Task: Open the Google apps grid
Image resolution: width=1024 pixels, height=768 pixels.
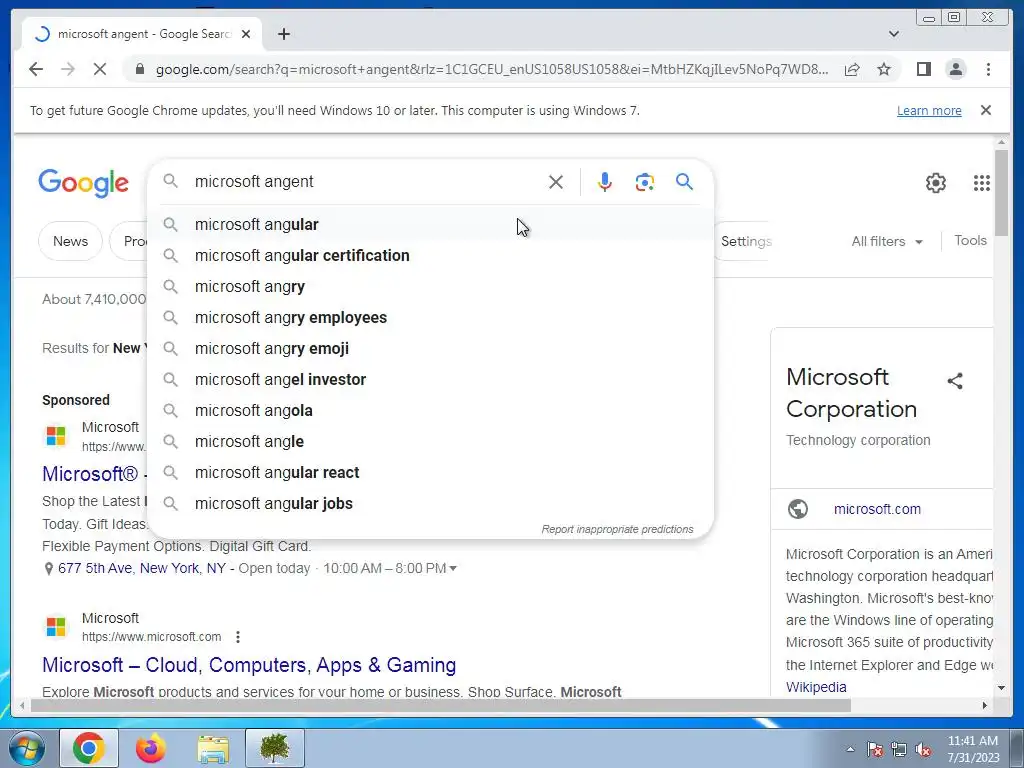Action: click(x=982, y=183)
